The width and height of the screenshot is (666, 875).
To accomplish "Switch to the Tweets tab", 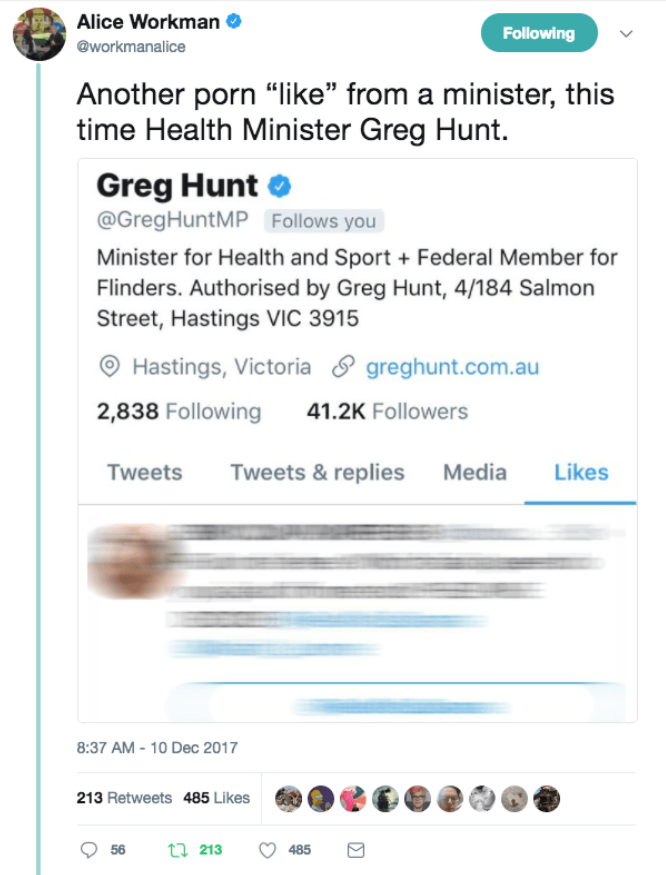I will coord(145,472).
